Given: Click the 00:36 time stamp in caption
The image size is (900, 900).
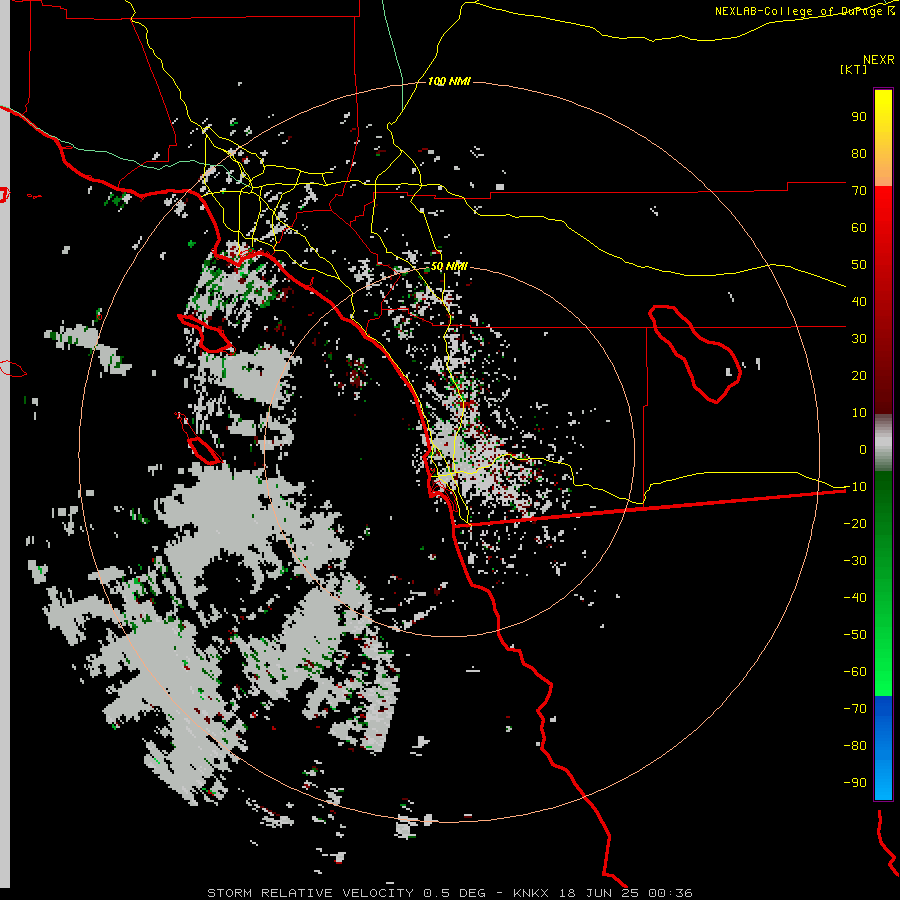Looking at the screenshot, I should coord(670,893).
